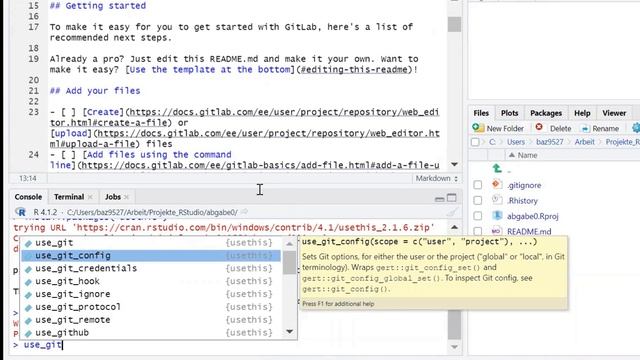Viewport: 640px width, 360px height.
Task: Click autocomplete list scroll-up arrow
Action: click(289, 244)
